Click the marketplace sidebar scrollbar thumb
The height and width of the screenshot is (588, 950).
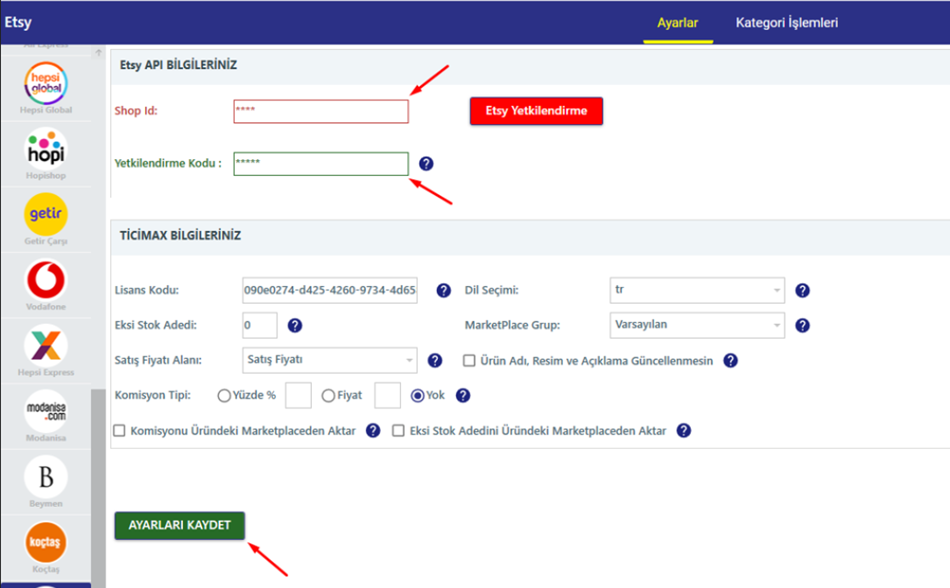tap(98, 488)
